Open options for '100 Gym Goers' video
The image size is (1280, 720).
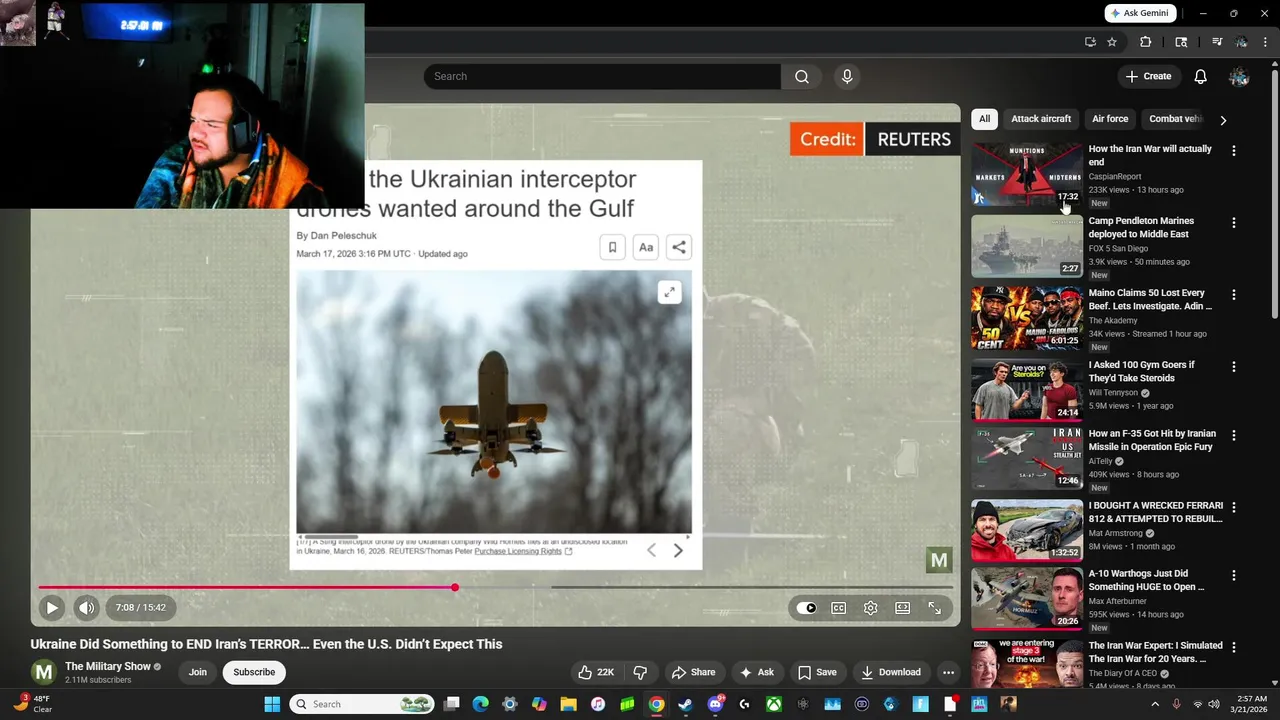(x=1233, y=366)
